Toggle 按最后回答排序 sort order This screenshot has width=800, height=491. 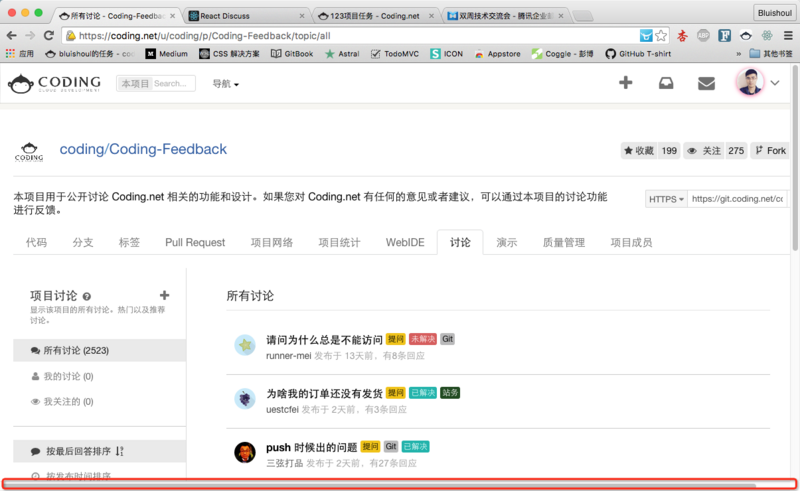point(99,451)
